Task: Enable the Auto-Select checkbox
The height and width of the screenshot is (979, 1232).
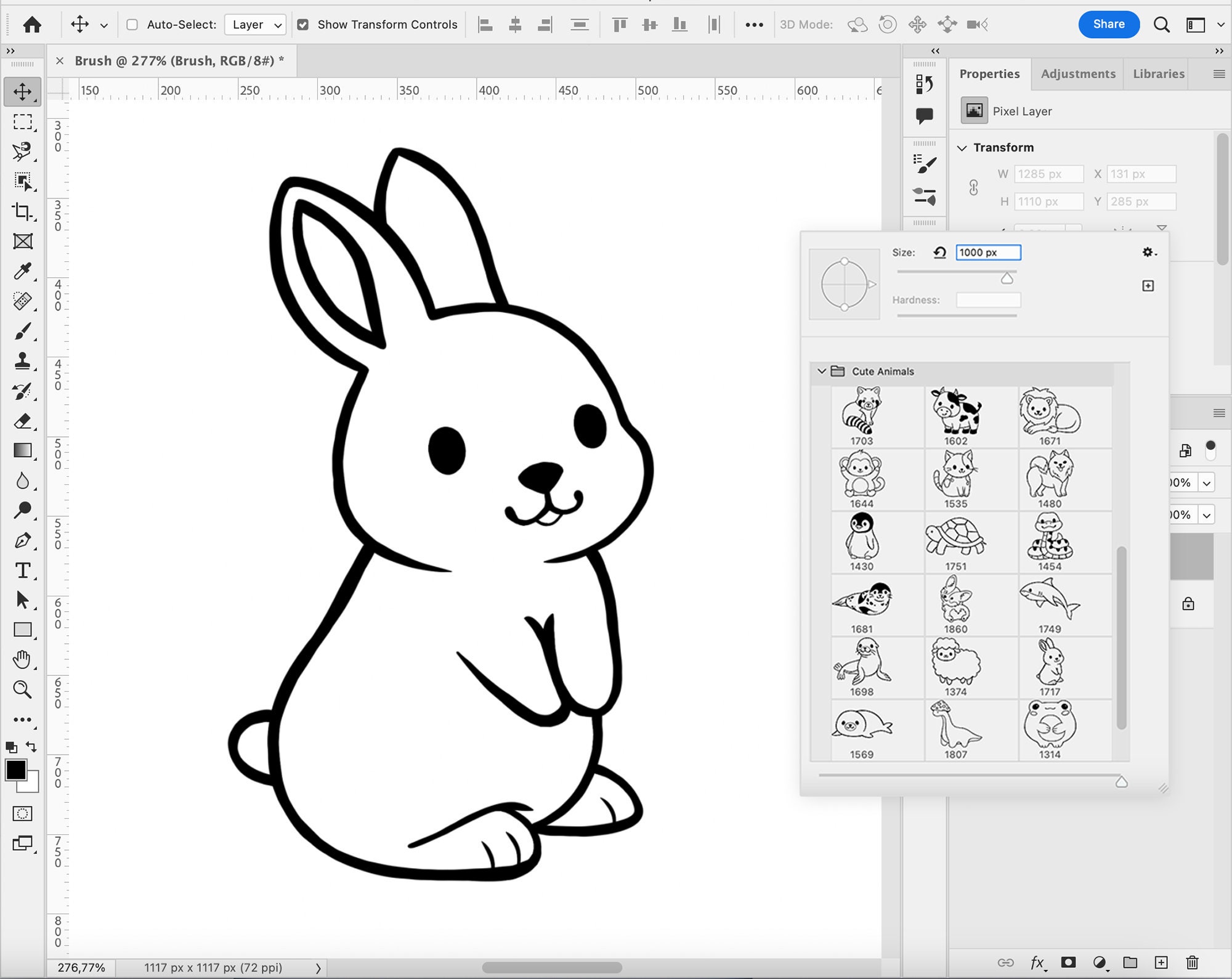Action: pyautogui.click(x=132, y=25)
